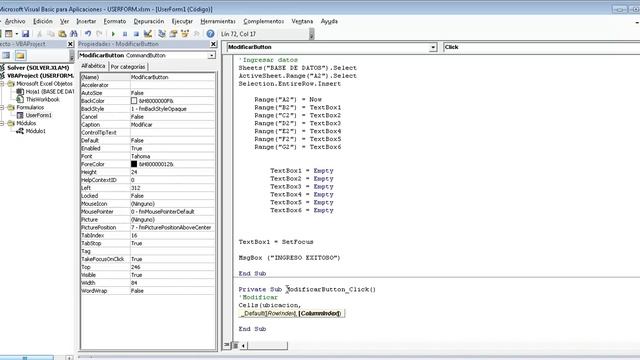
Task: Collapse the Formularios folder
Action: point(2,107)
